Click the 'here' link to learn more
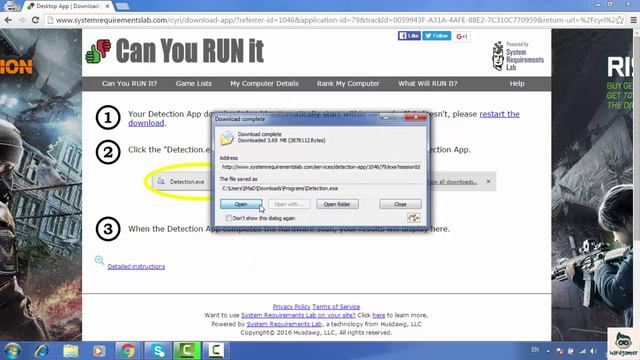 click(378, 315)
